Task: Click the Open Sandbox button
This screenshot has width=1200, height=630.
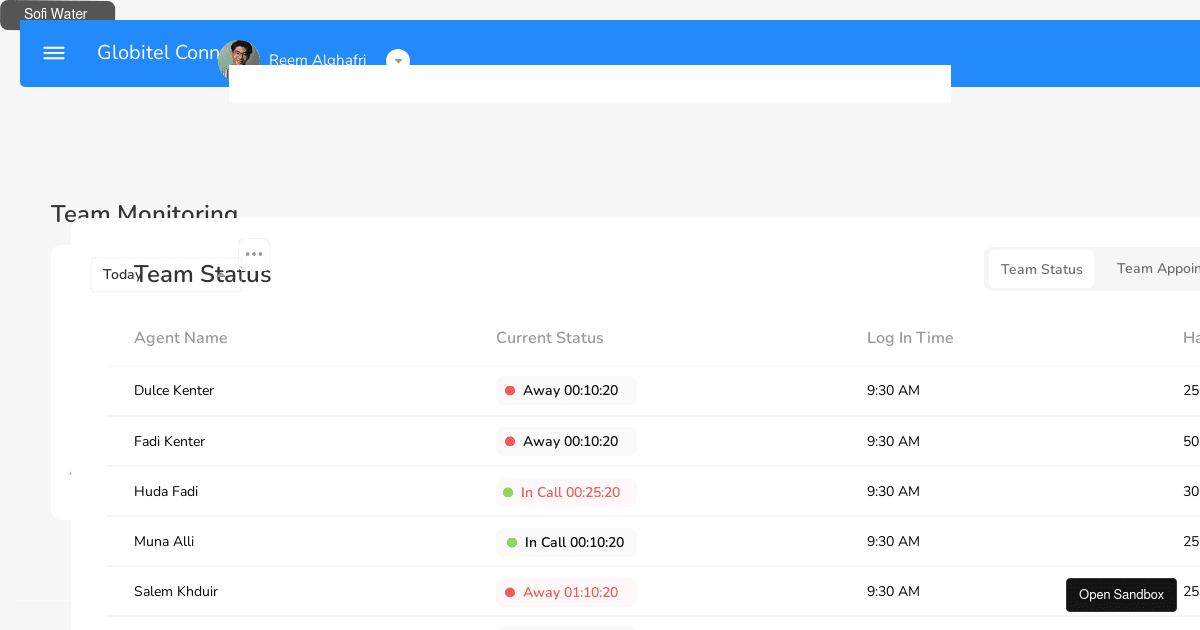Action: [1121, 595]
